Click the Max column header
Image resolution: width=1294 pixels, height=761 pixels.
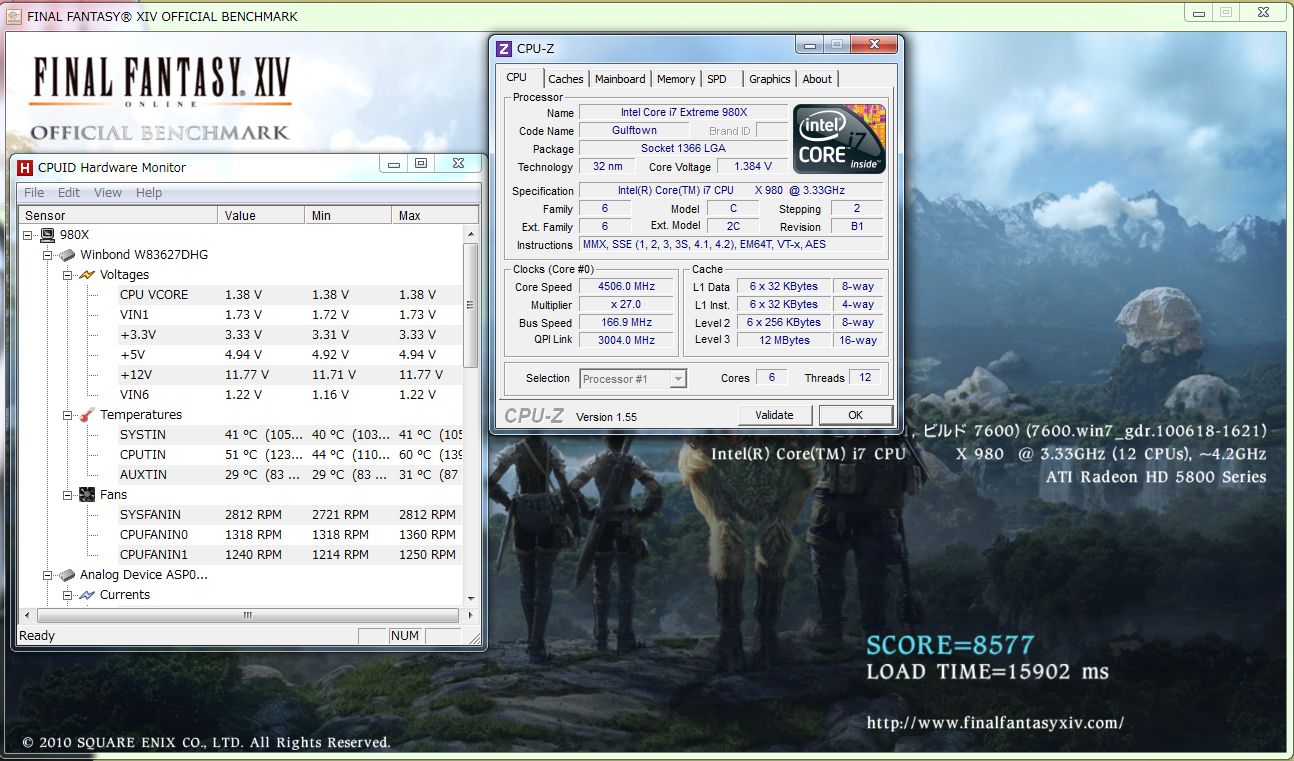435,215
